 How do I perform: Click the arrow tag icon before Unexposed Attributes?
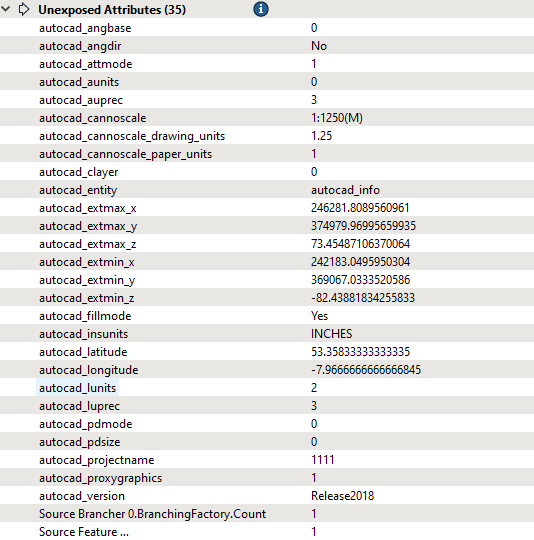pyautogui.click(x=23, y=9)
